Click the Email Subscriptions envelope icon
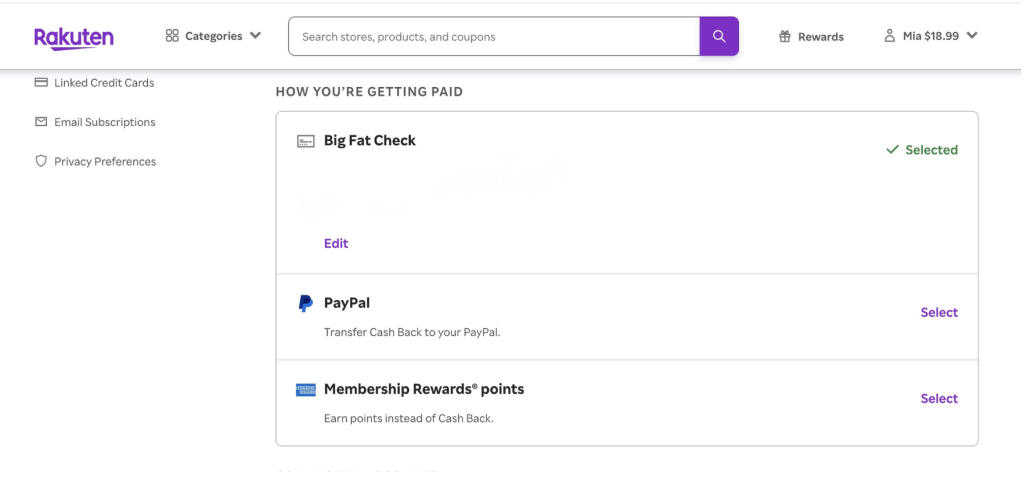The image size is (1024, 477). click(x=41, y=122)
